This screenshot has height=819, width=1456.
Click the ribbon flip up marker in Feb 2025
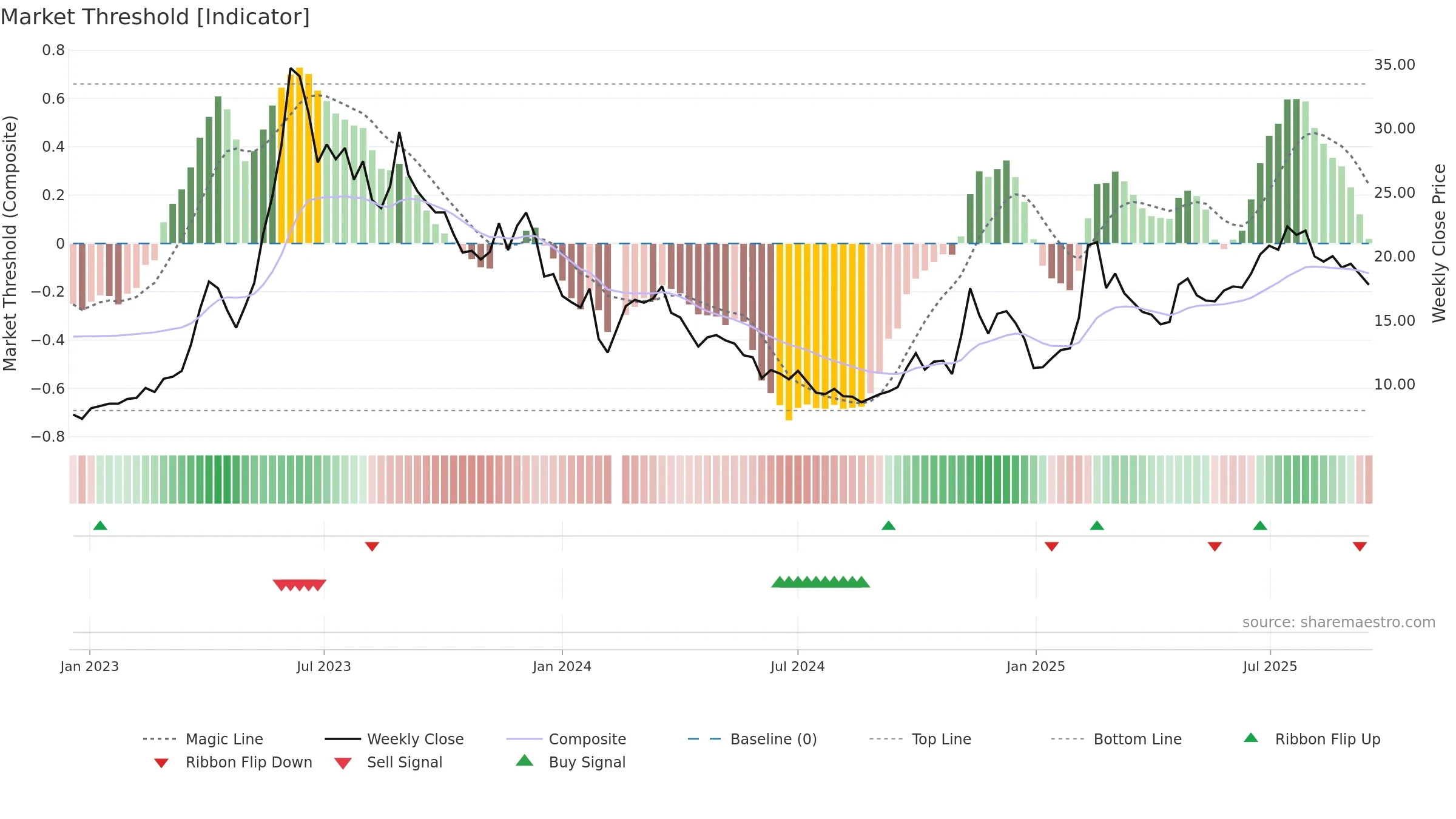point(1097,525)
